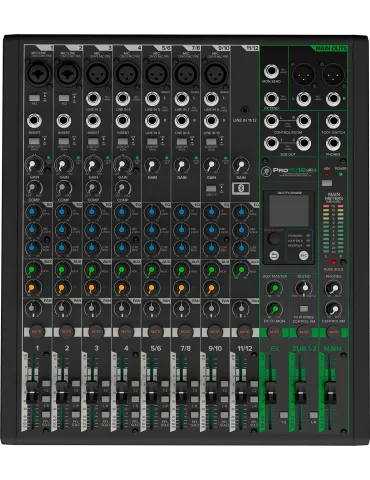The height and width of the screenshot is (480, 370).
Task: Click the FX TO MON green knob
Action: coord(274,309)
